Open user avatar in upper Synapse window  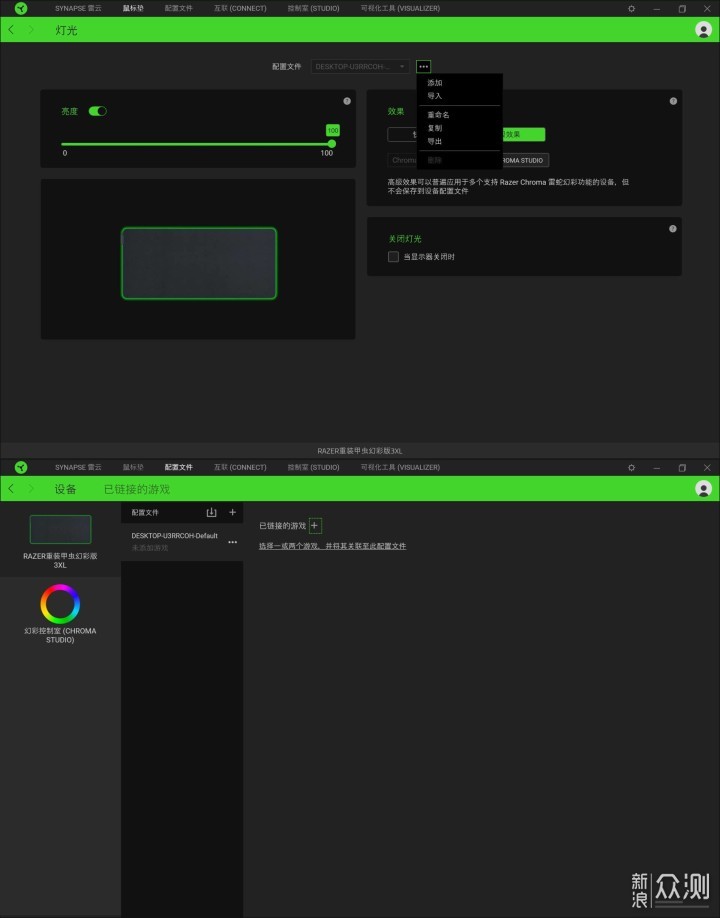(x=703, y=29)
